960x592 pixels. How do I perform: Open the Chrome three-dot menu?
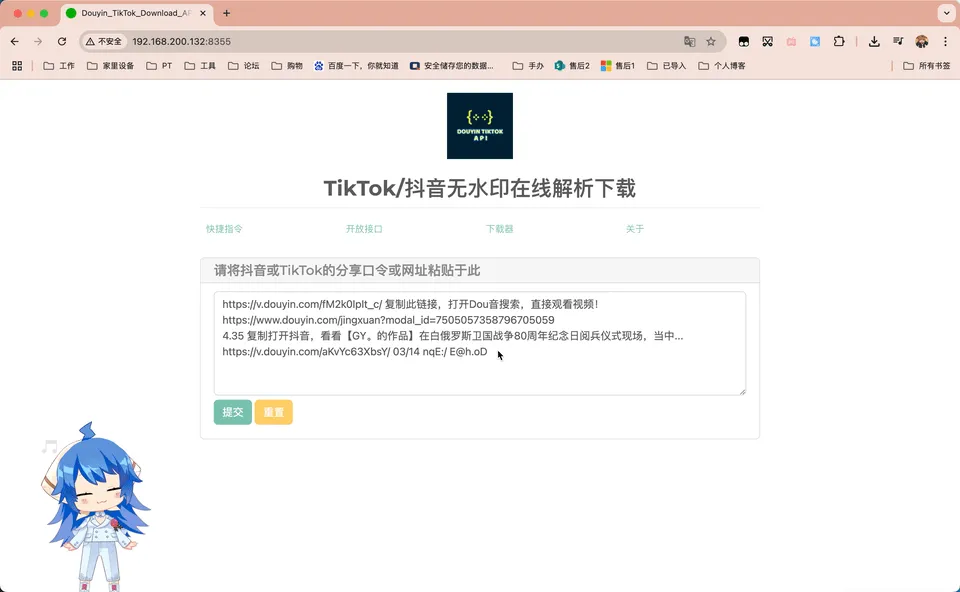(945, 42)
